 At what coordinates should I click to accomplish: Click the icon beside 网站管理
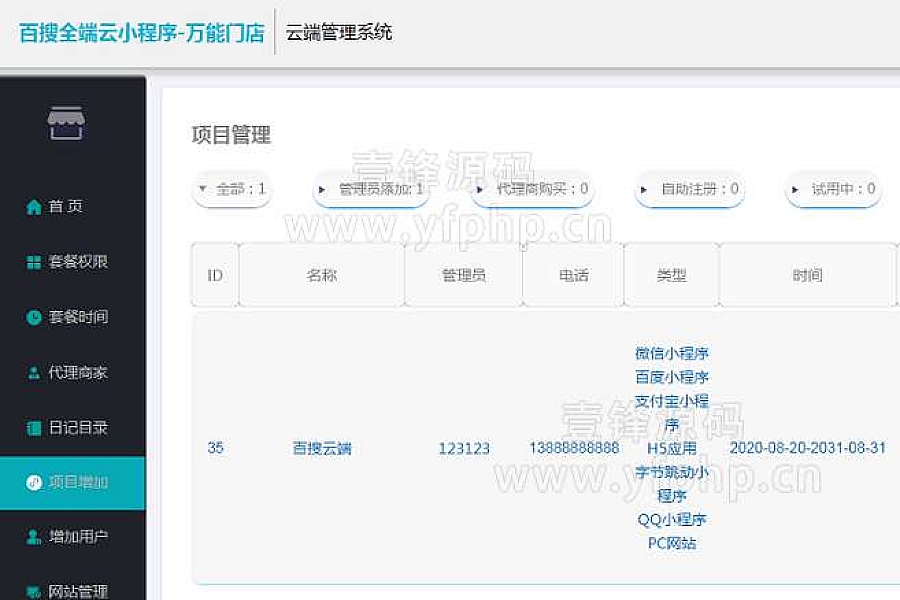[34, 591]
